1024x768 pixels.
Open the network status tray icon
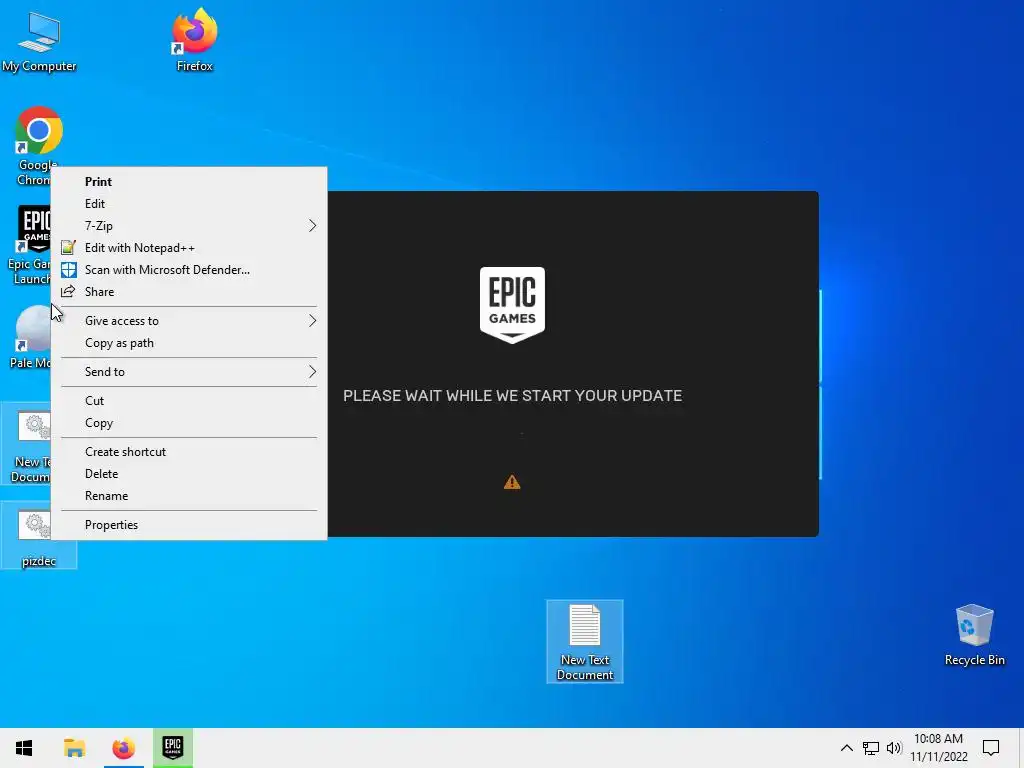(871, 748)
